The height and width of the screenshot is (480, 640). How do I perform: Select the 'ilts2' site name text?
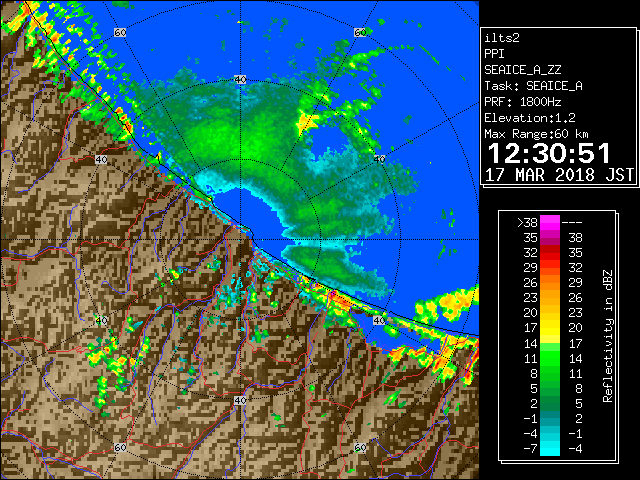click(x=502, y=38)
